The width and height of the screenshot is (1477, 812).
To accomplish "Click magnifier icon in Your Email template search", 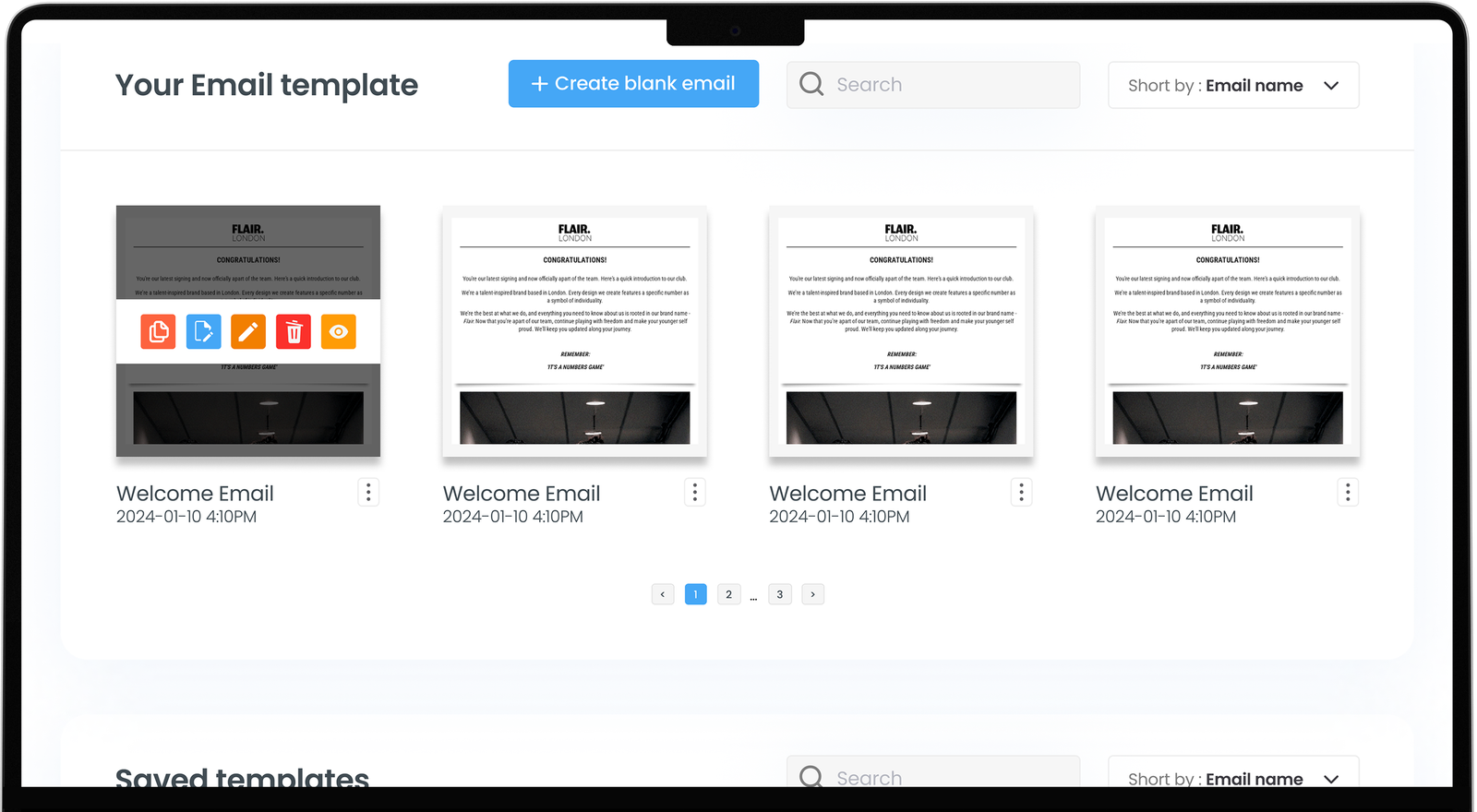I will coord(811,84).
